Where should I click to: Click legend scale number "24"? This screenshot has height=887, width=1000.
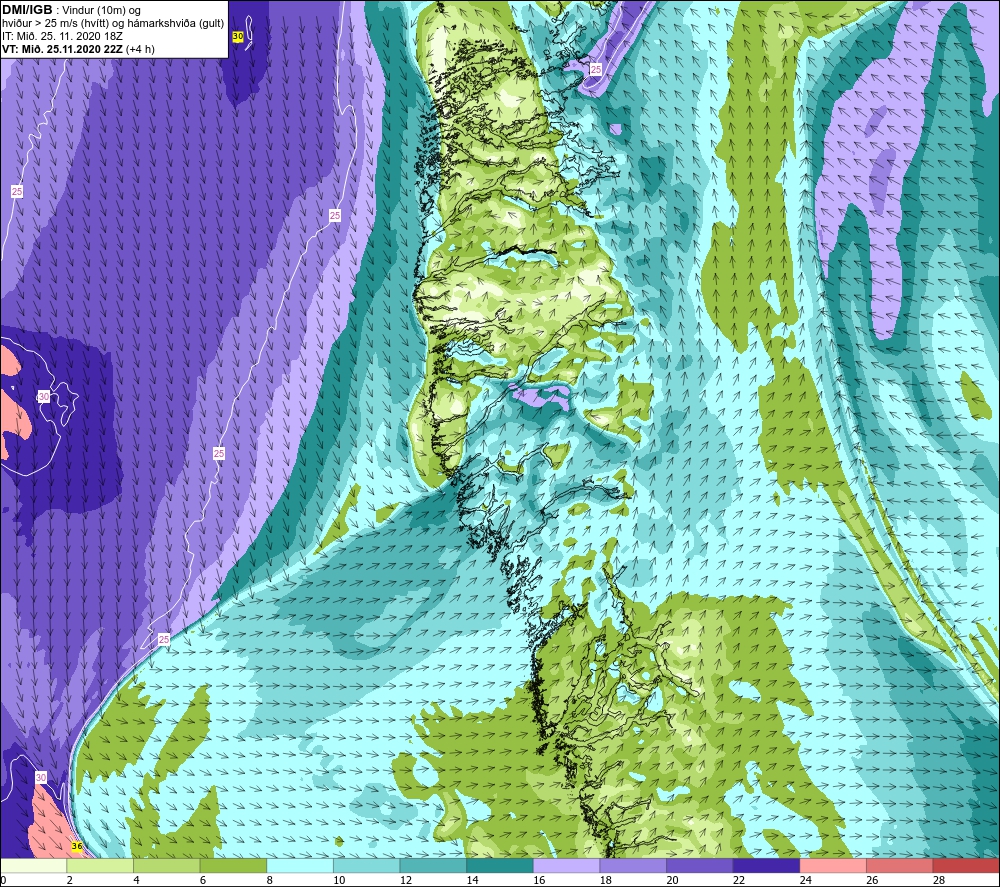[805, 880]
